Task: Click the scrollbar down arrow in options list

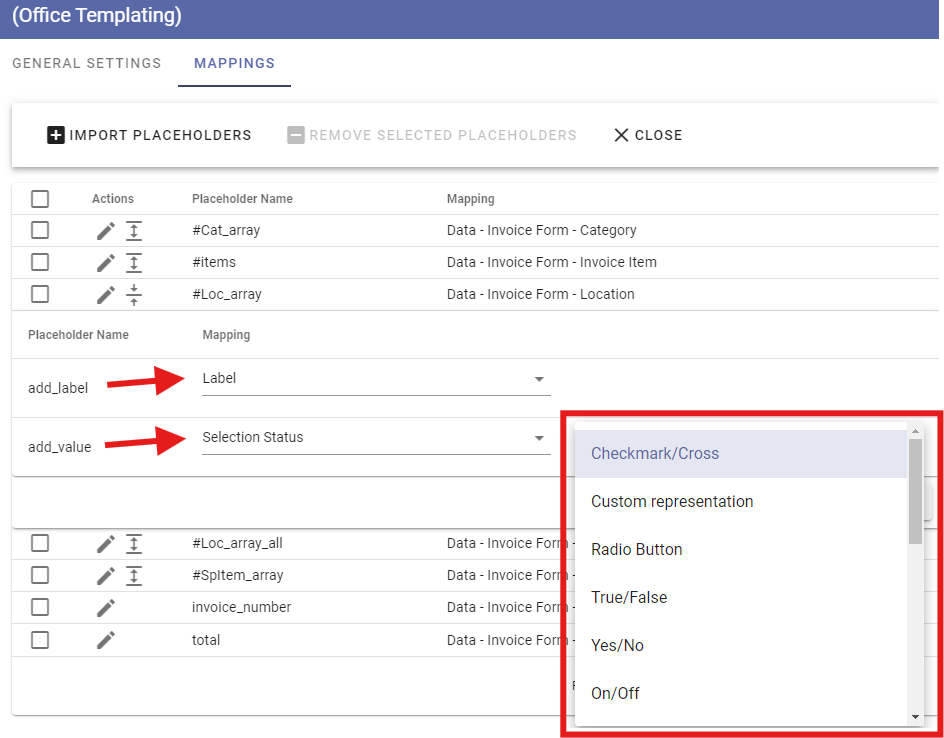Action: point(915,717)
